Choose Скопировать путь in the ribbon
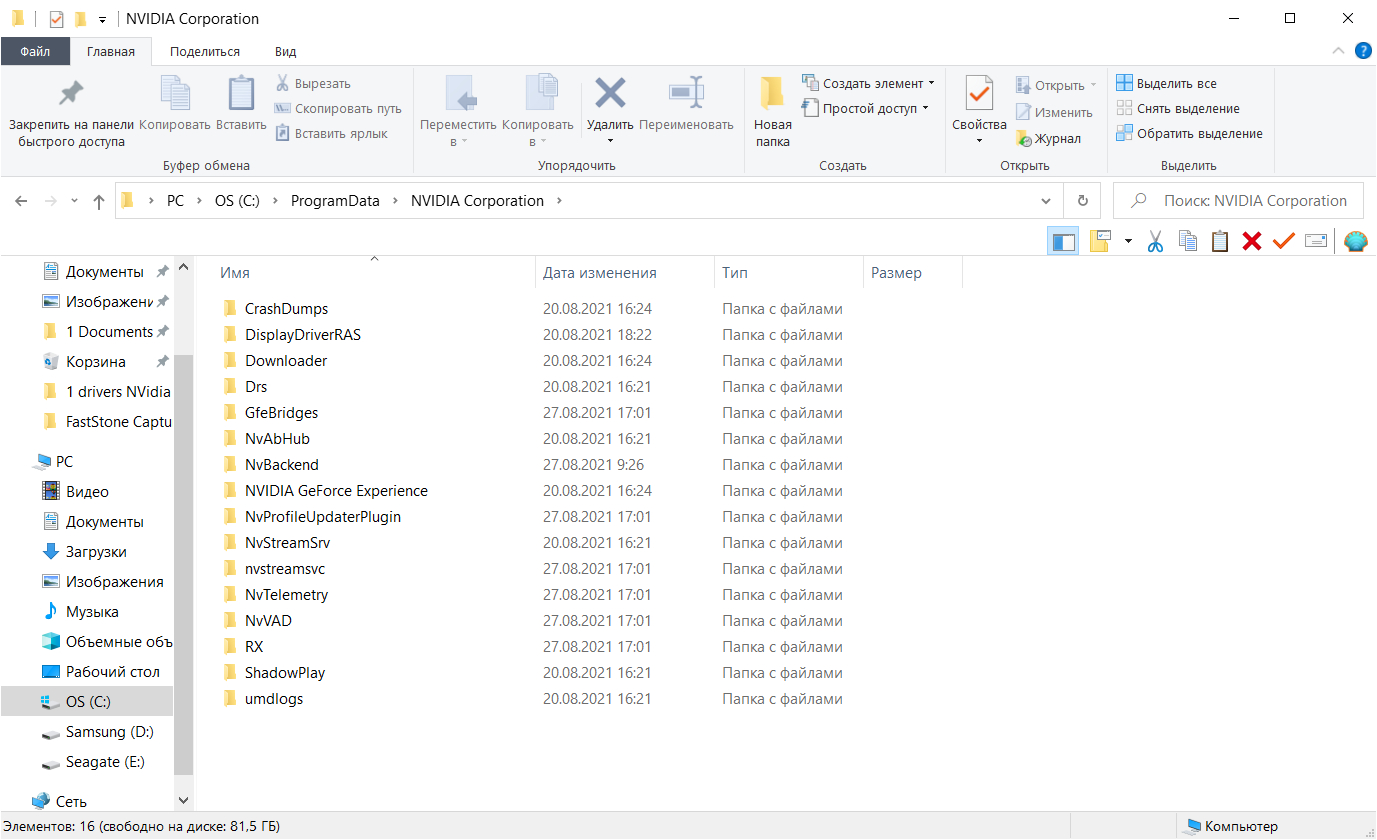Image resolution: width=1377 pixels, height=840 pixels. 338,109
